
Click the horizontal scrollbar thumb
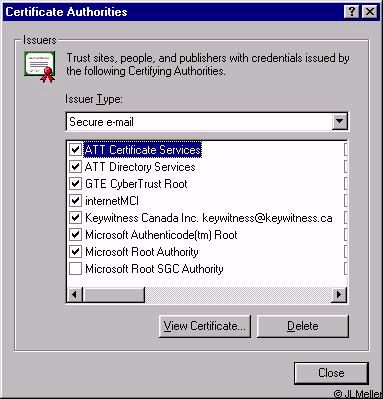click(113, 295)
